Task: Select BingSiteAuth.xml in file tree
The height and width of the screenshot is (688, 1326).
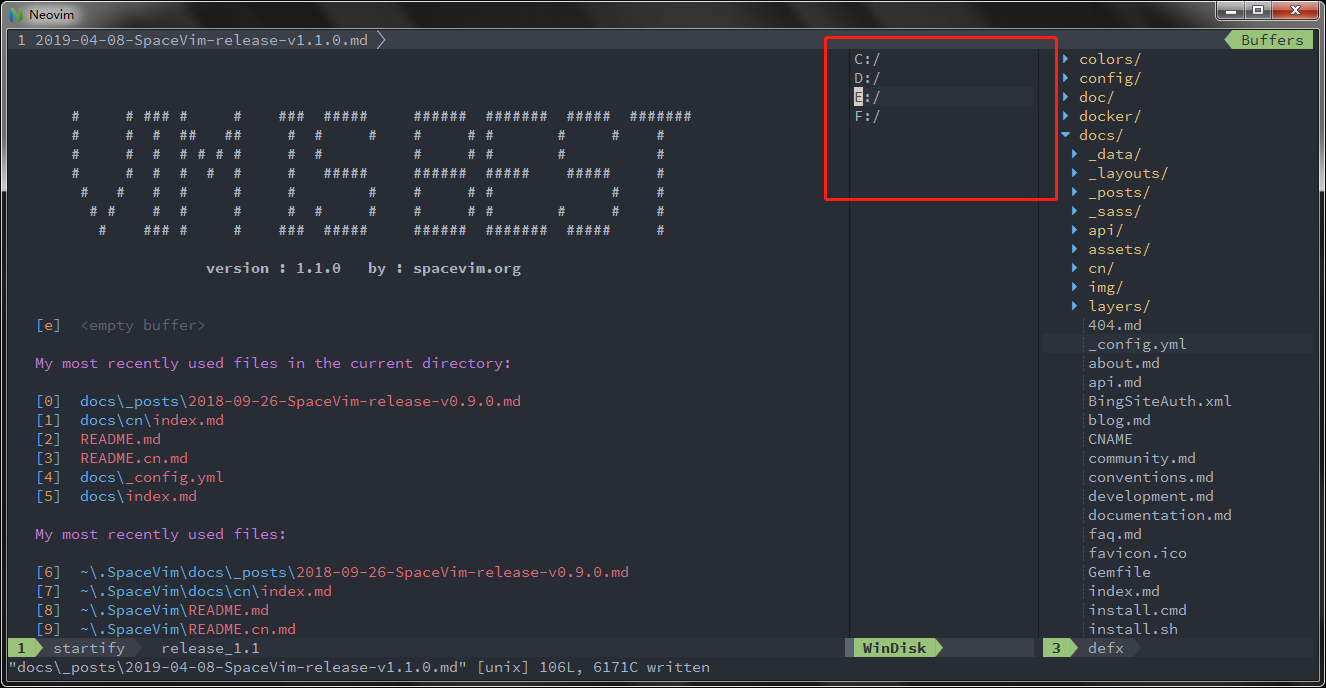Action: click(1160, 401)
